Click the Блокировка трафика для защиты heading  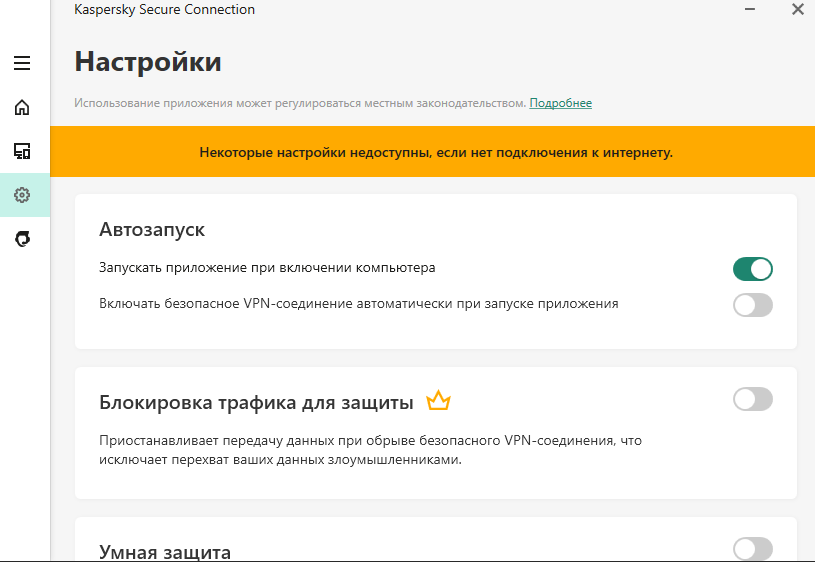click(256, 402)
